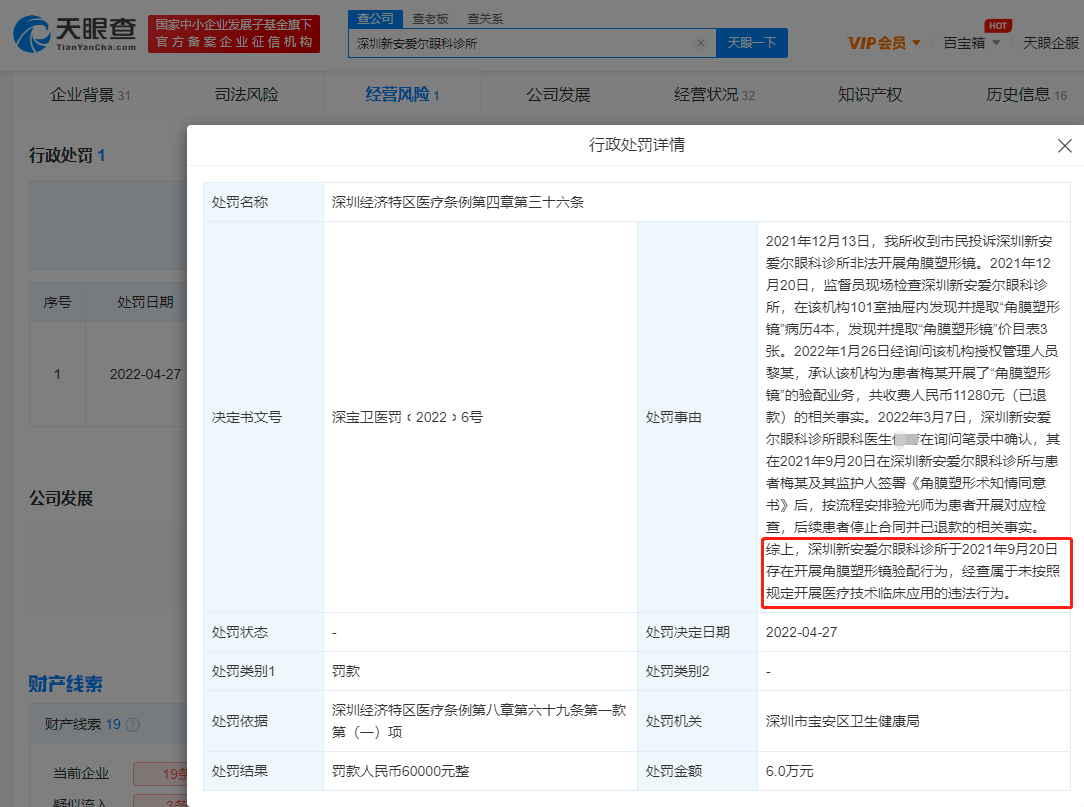Open the 企业背景 navigation tab
The image size is (1084, 807).
click(x=90, y=95)
